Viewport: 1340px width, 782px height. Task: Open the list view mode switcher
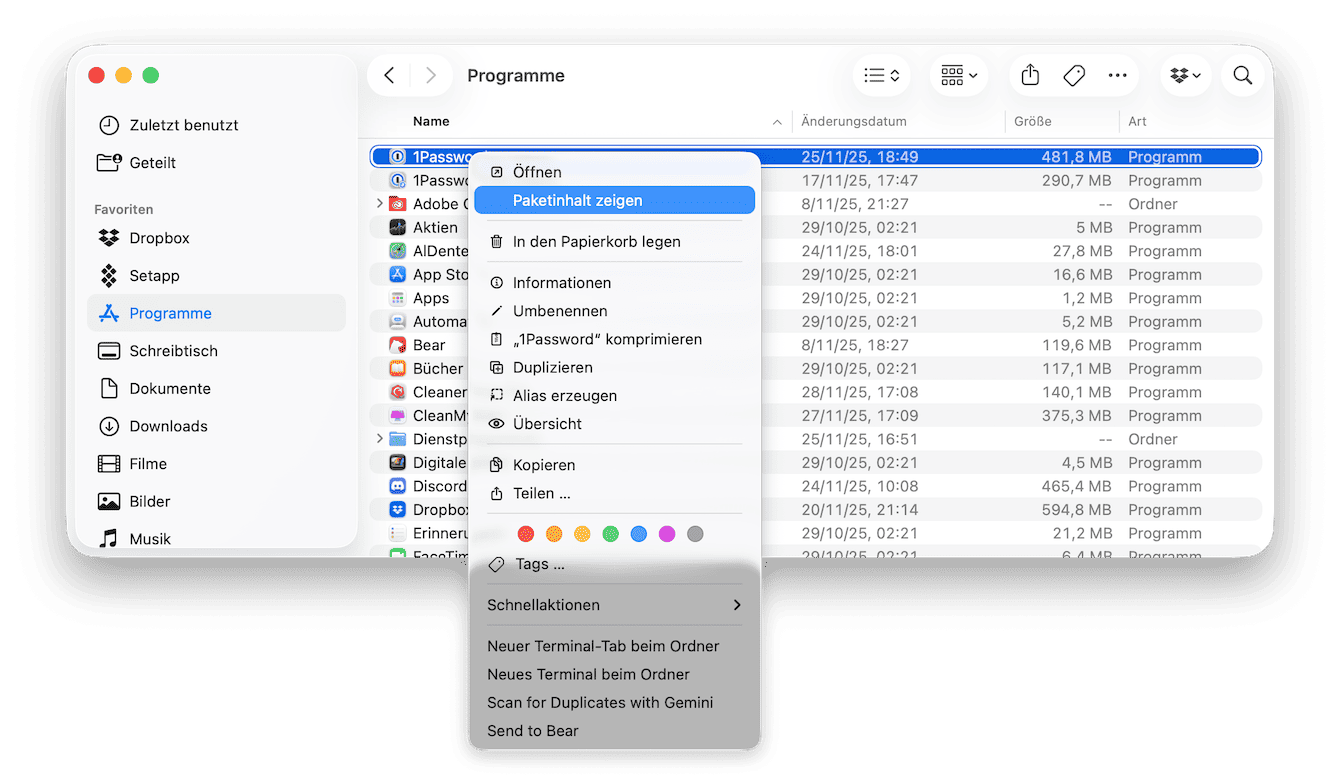(881, 76)
